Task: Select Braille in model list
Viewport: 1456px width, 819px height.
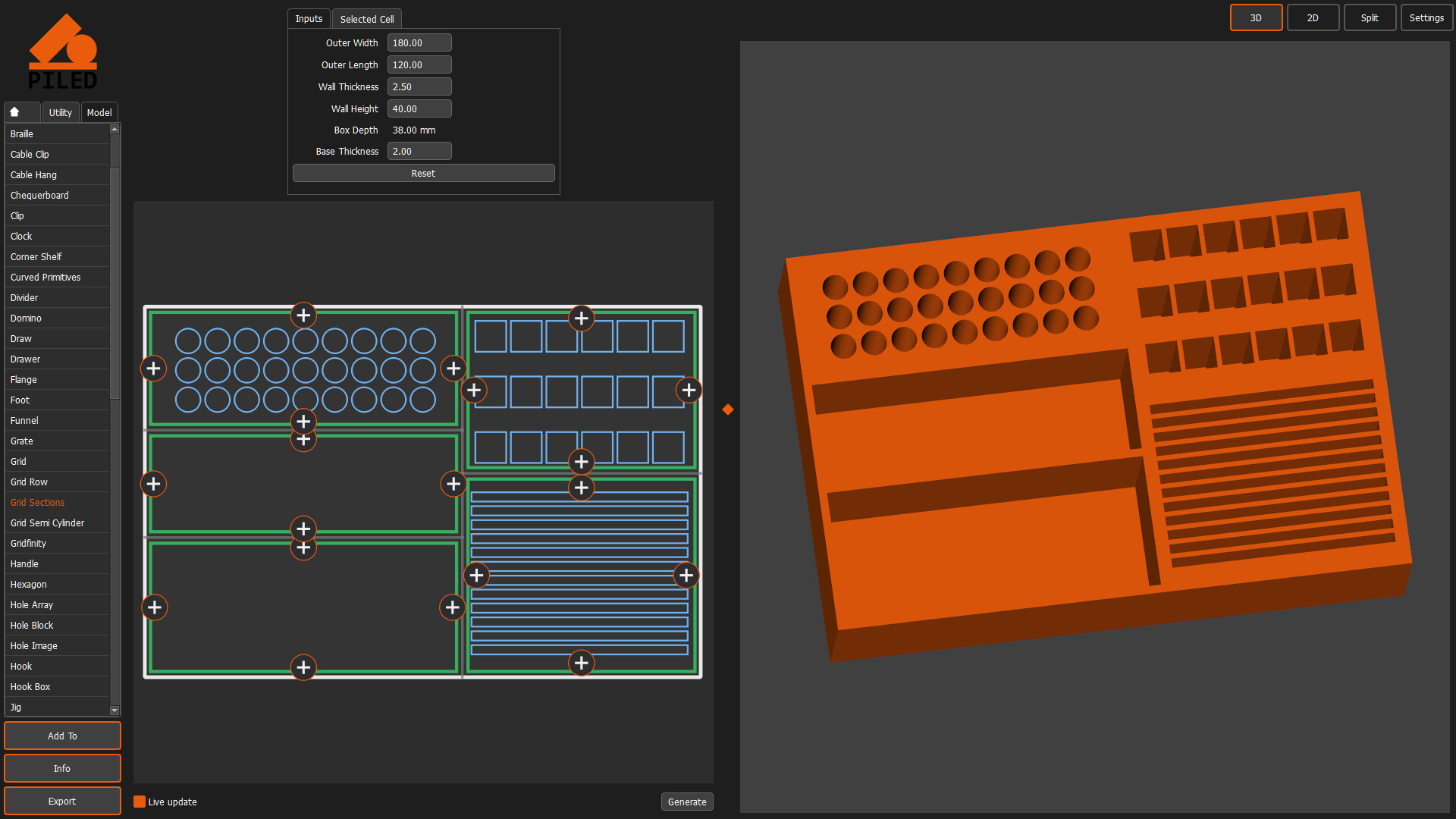Action: tap(57, 134)
